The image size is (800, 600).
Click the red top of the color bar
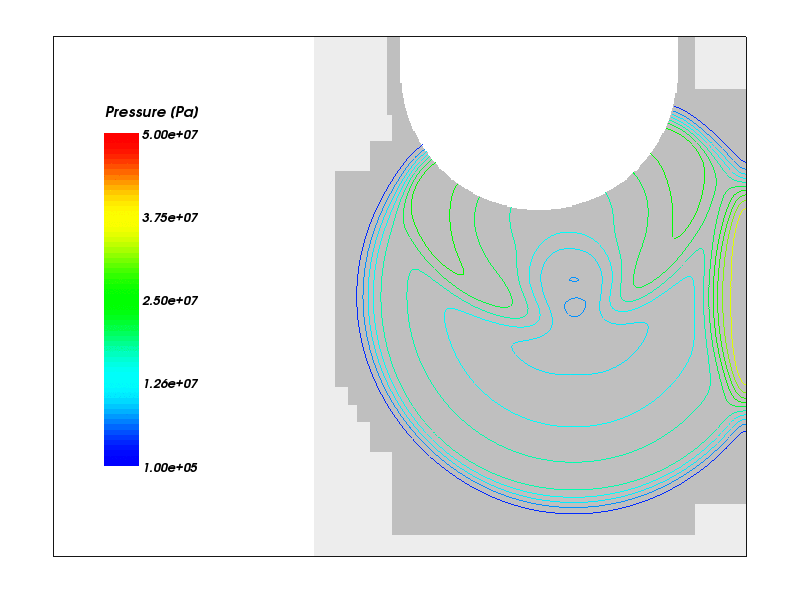click(x=121, y=143)
